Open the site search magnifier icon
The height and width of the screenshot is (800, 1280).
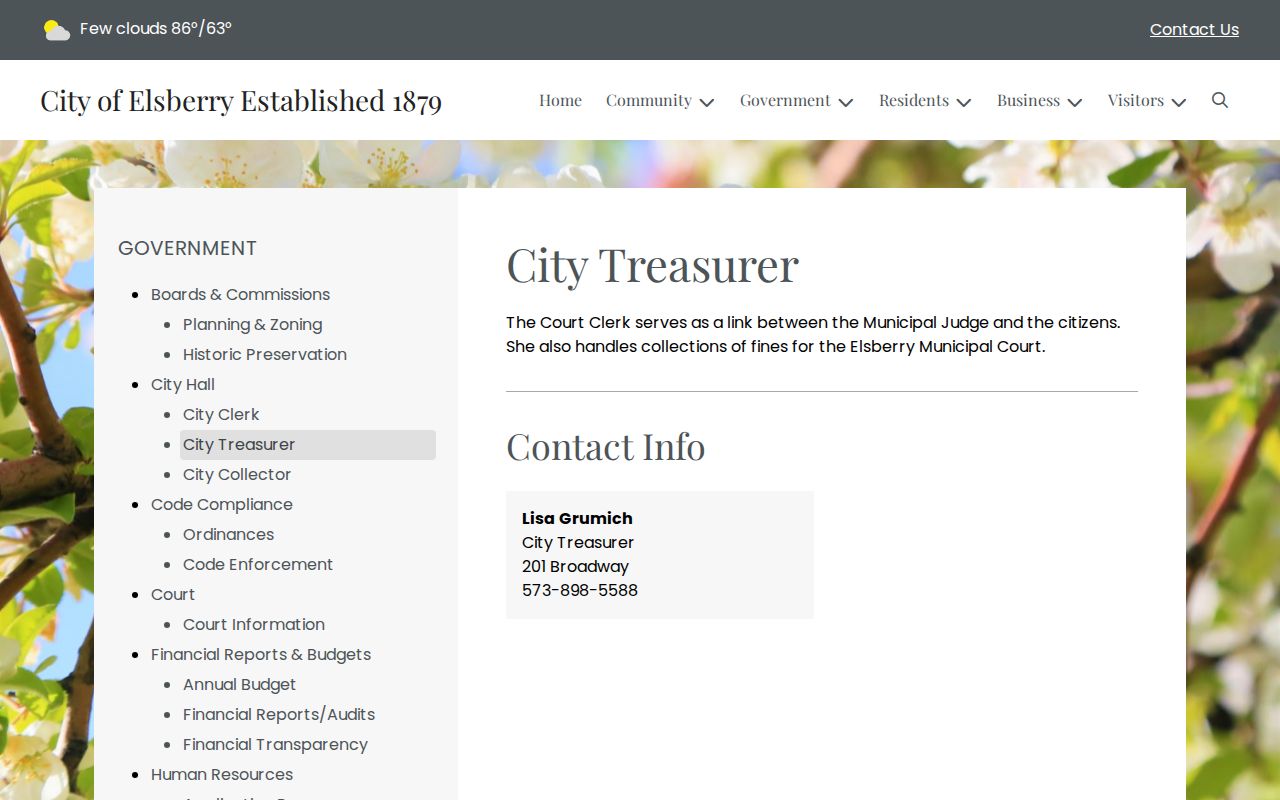click(x=1220, y=100)
